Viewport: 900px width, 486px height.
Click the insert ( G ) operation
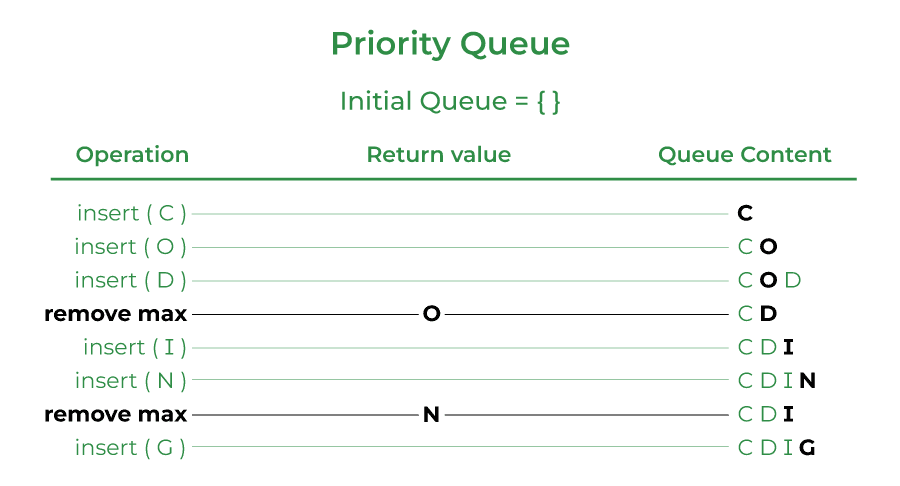pos(131,448)
